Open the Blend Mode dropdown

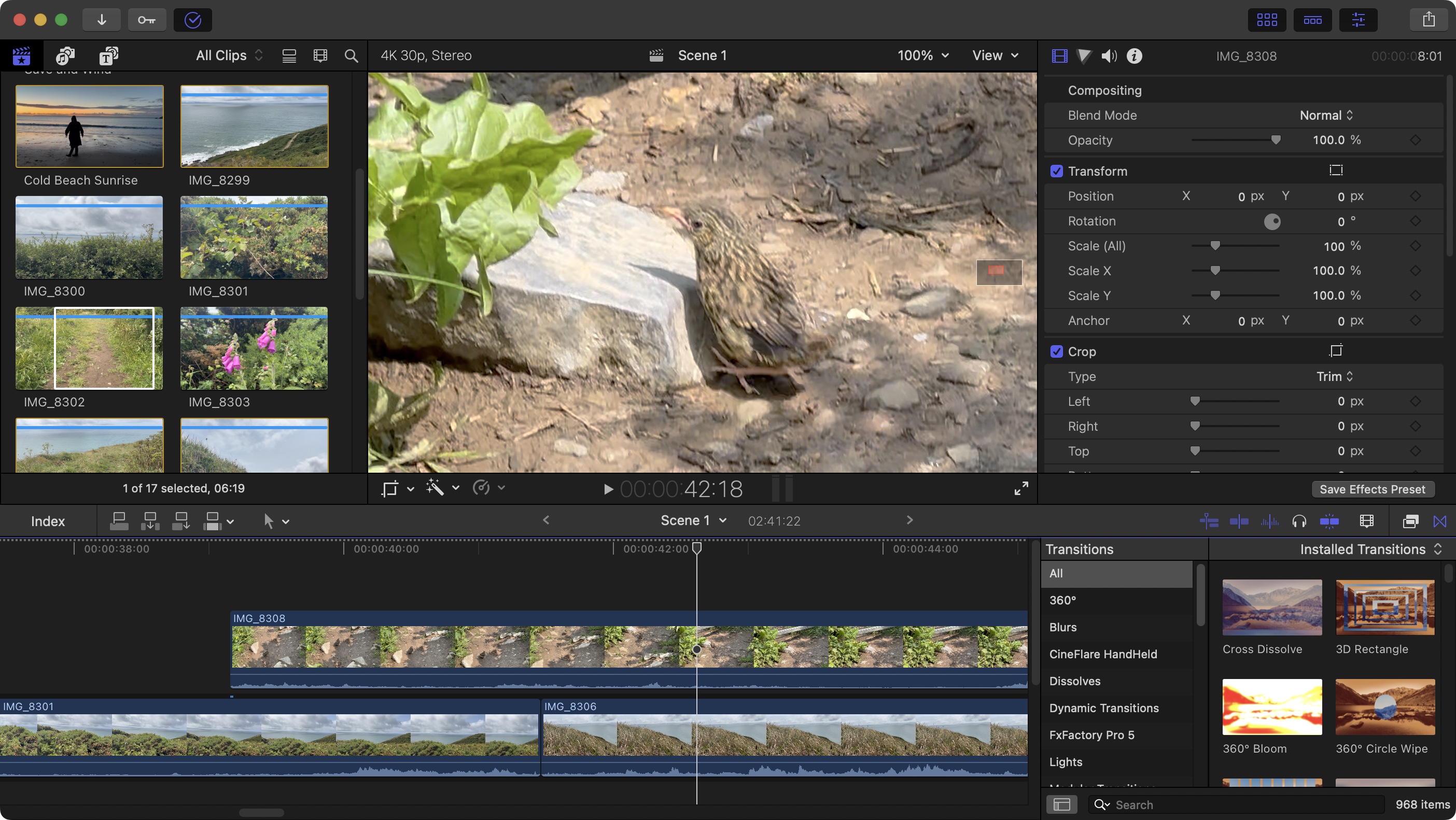click(x=1325, y=115)
